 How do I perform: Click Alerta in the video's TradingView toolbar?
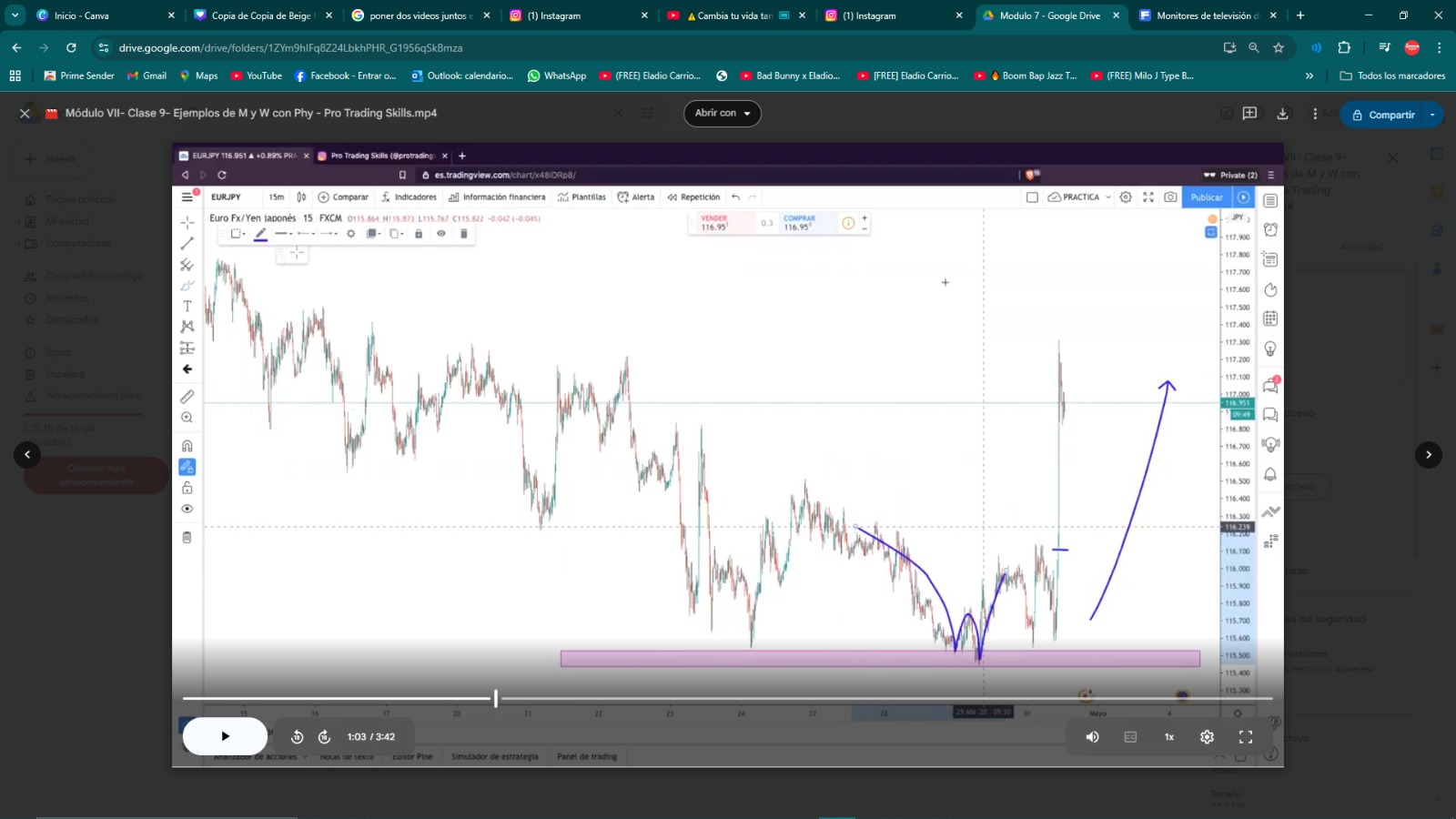coord(636,197)
